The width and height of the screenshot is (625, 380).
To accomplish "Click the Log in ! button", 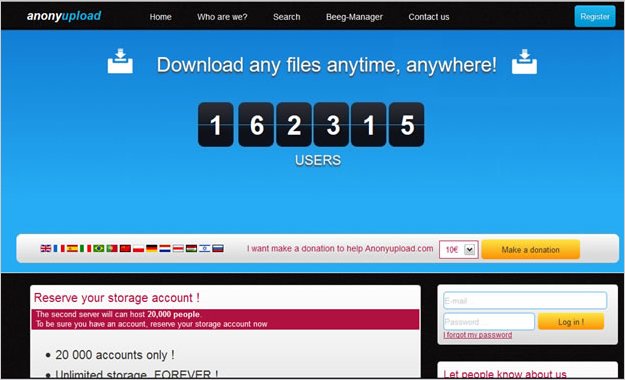I will (571, 322).
